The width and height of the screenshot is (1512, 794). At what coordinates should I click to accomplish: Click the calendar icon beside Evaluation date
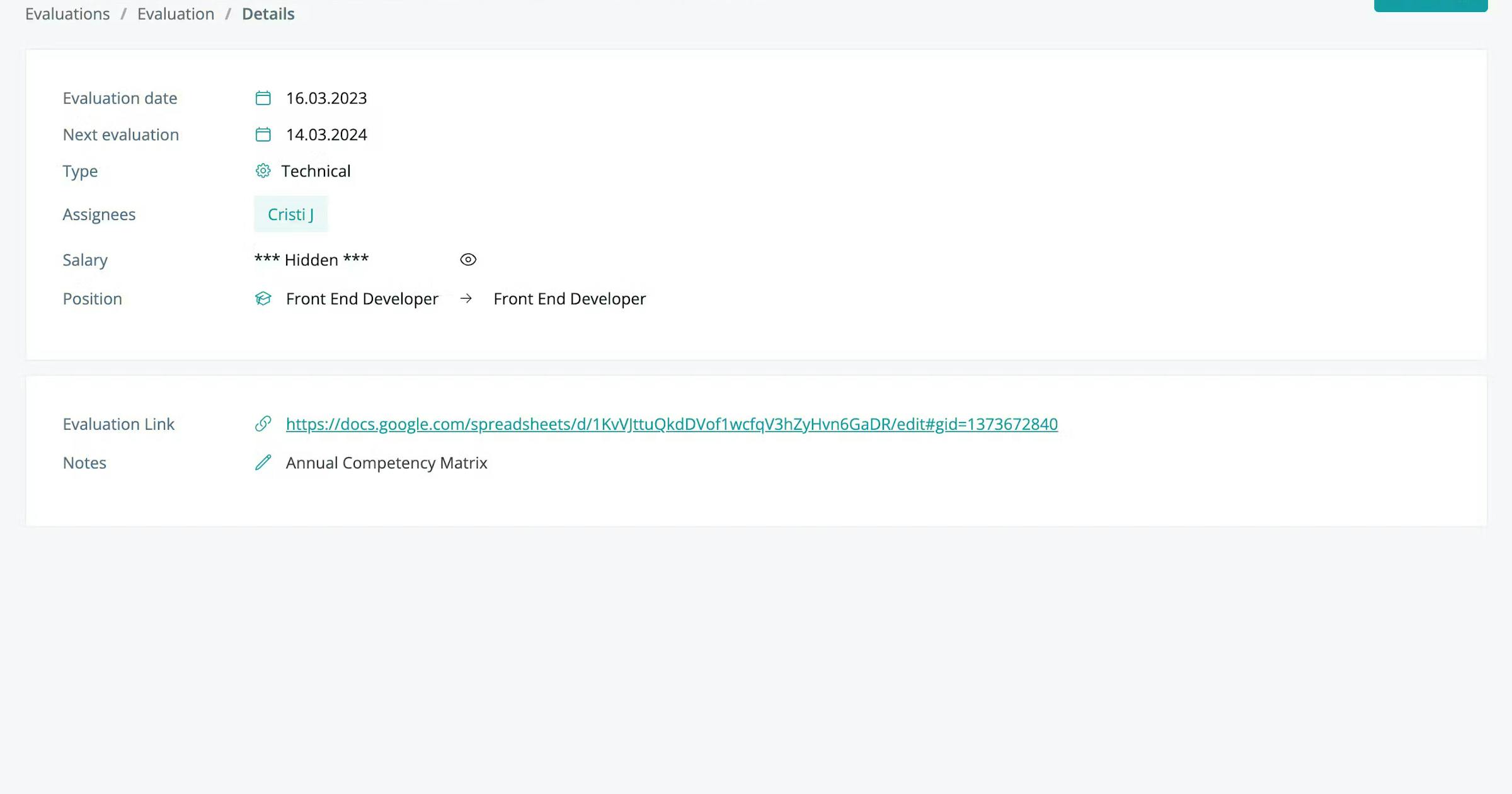pyautogui.click(x=263, y=98)
